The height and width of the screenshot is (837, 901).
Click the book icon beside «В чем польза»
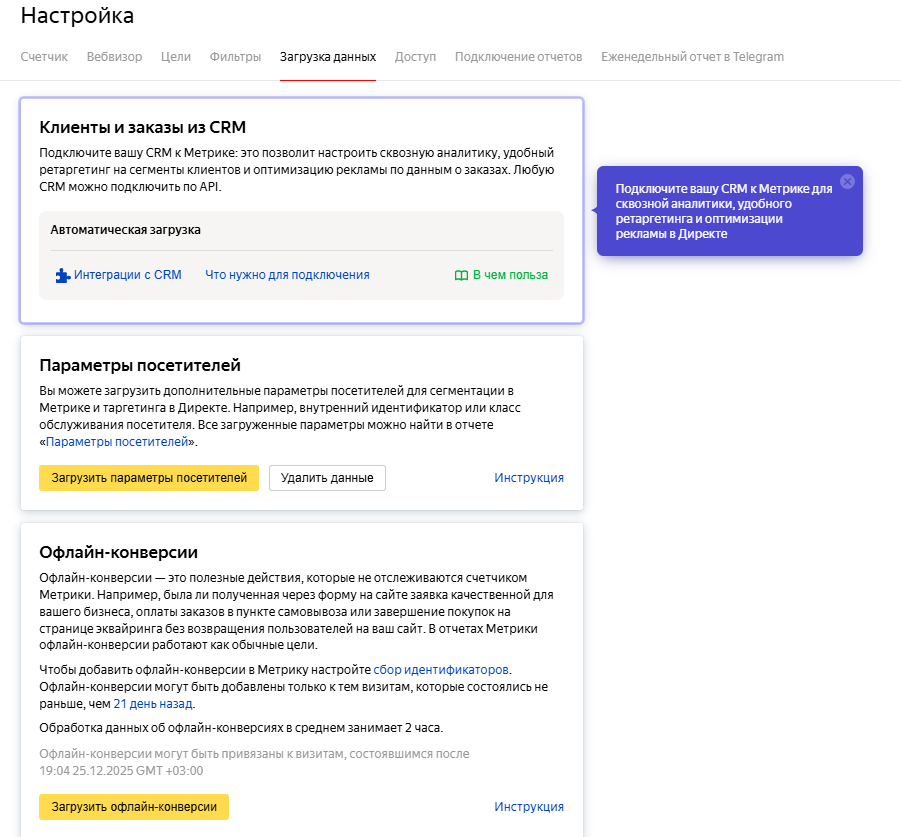click(x=461, y=275)
